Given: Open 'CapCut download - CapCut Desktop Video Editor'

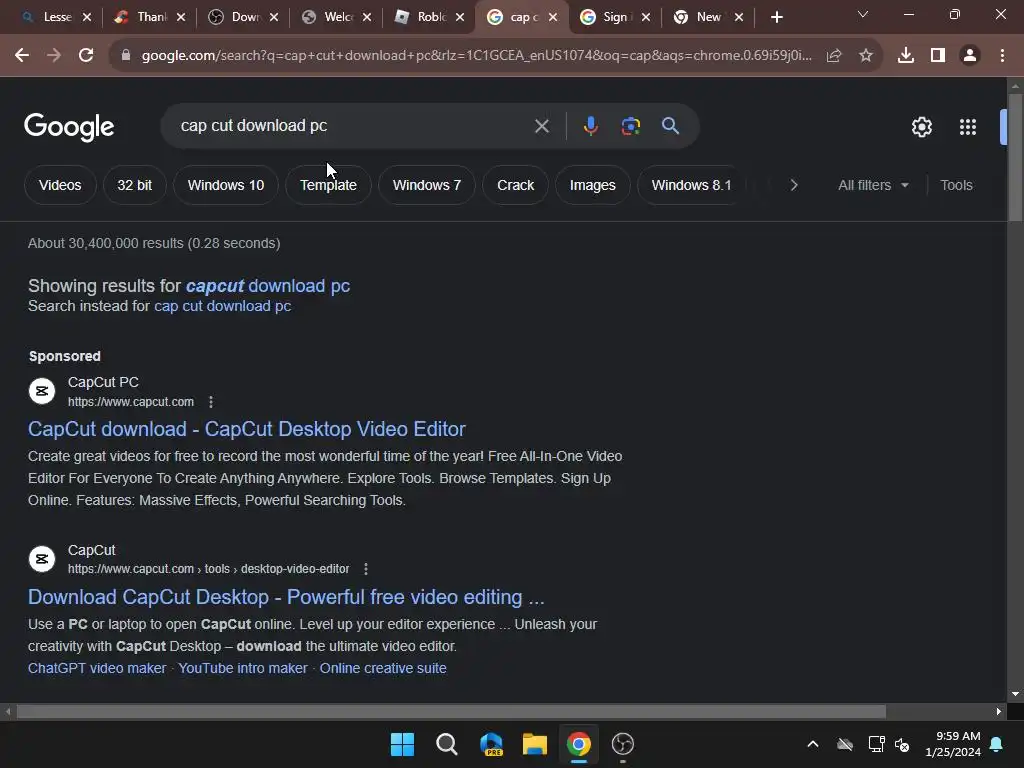Looking at the screenshot, I should 247,429.
